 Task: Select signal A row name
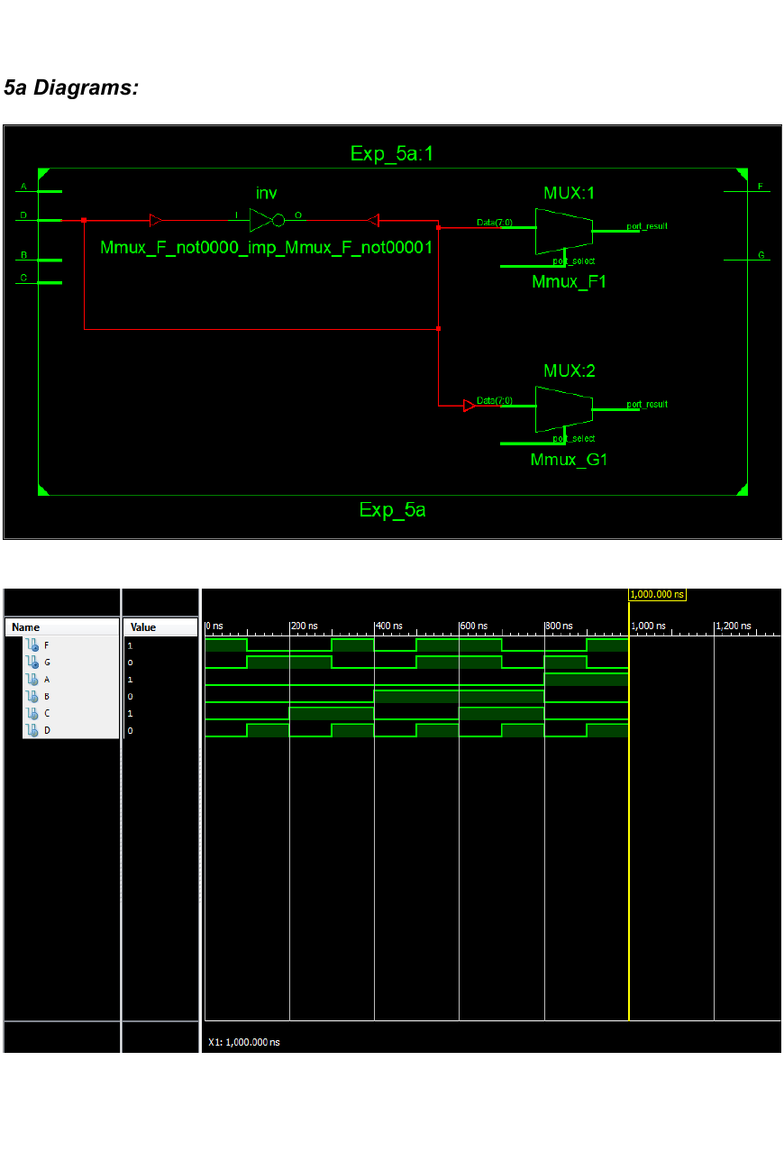pos(47,680)
